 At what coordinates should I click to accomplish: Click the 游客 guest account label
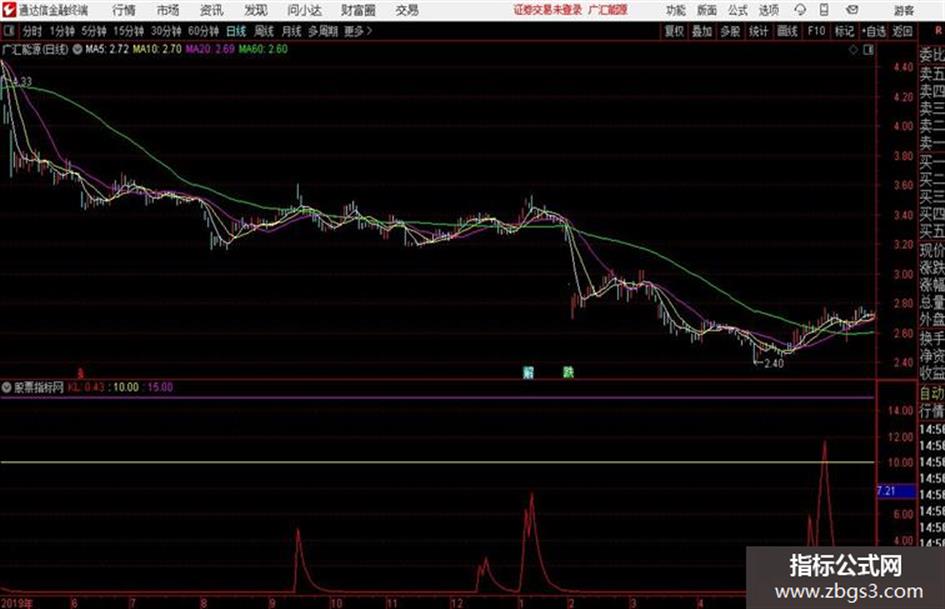click(904, 10)
